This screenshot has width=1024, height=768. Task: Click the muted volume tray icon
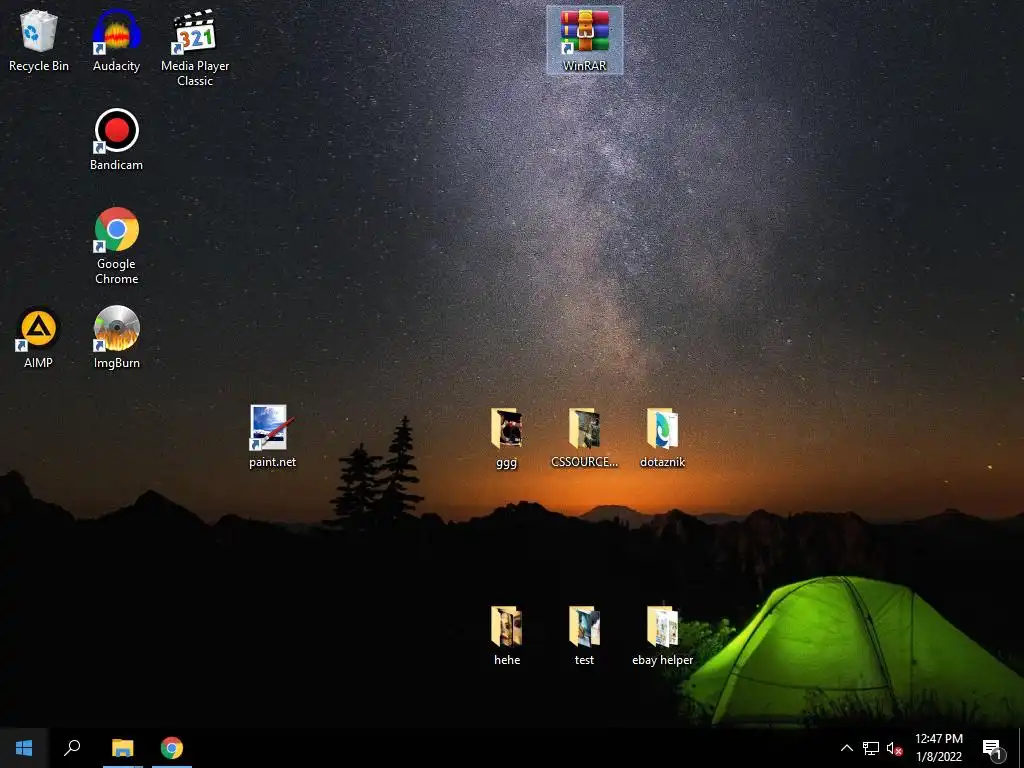tap(894, 748)
